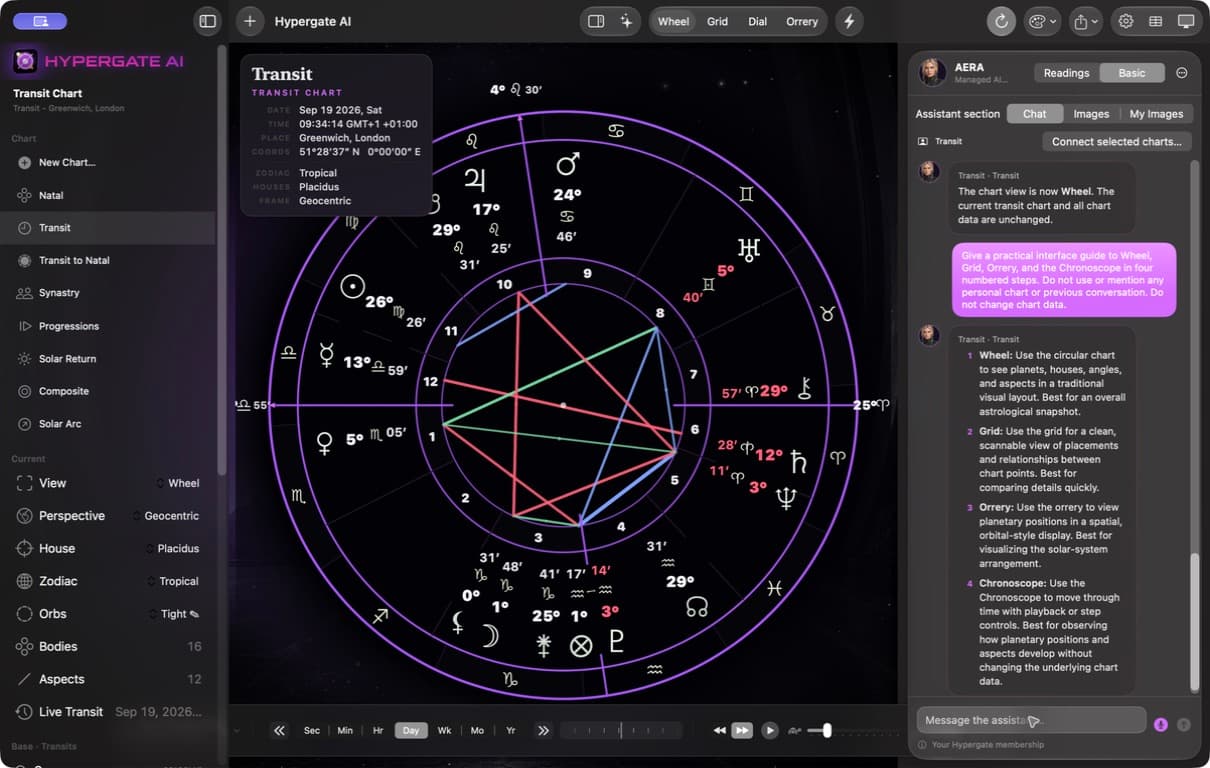The image size is (1210, 768).
Task: Set time step to Wk
Action: [444, 731]
